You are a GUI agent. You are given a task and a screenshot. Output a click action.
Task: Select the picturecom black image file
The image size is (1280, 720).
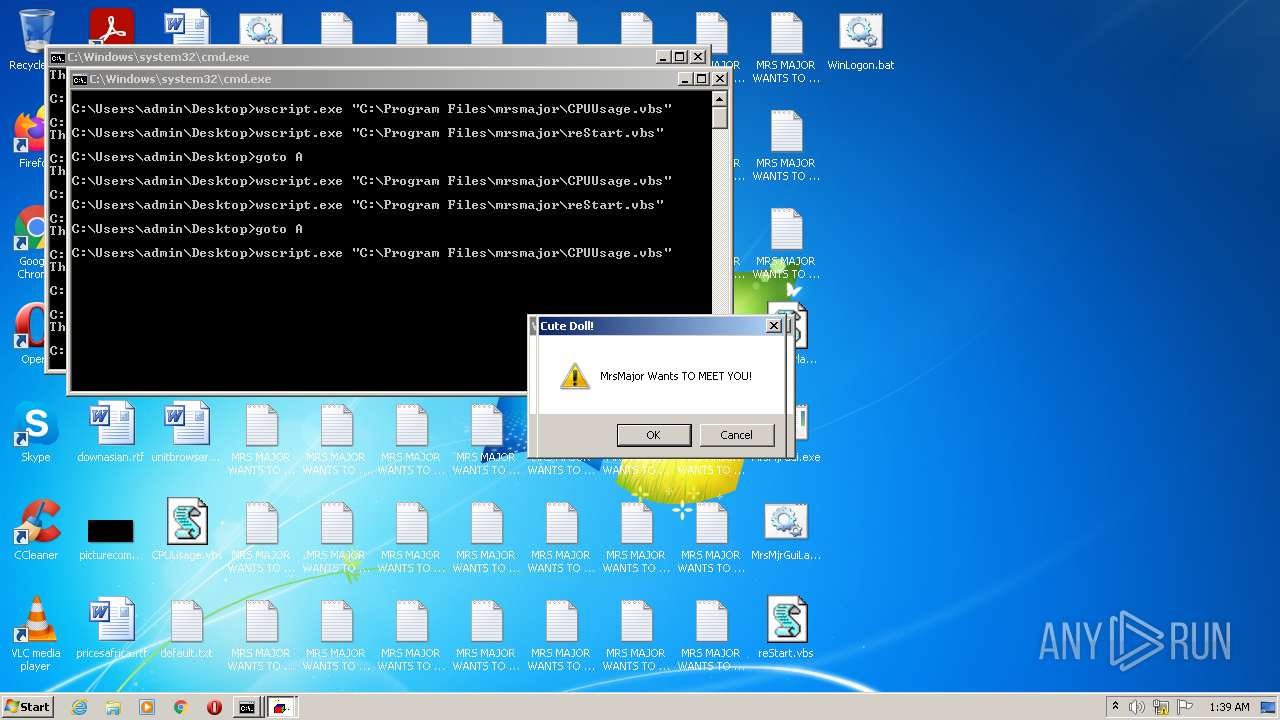[110, 531]
